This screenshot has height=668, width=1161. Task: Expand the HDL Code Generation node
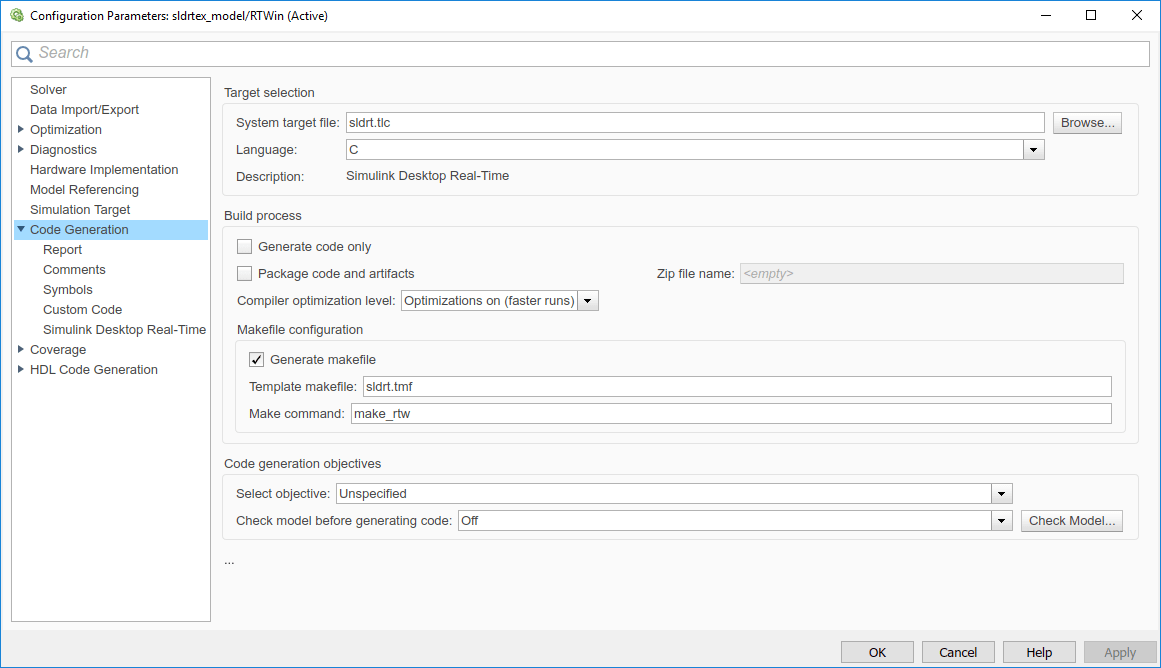click(x=21, y=370)
